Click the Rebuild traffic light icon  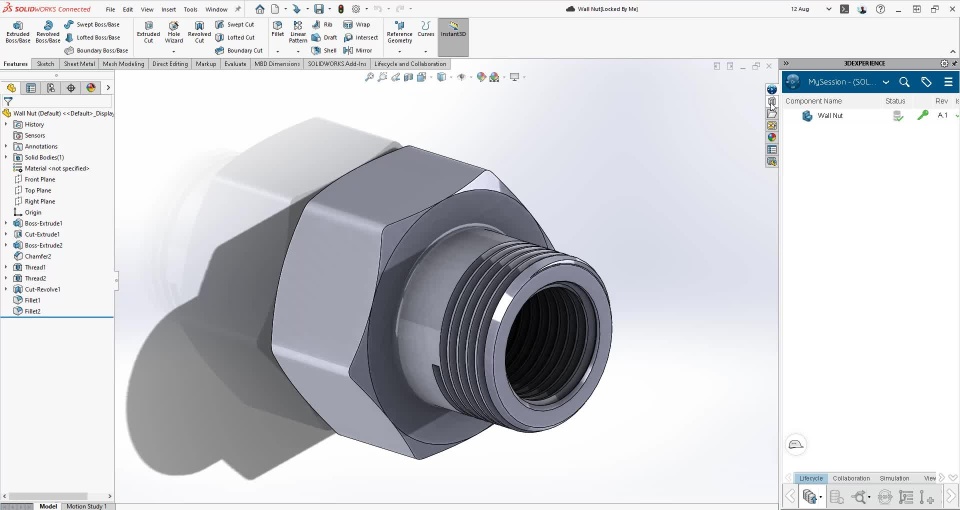click(340, 9)
